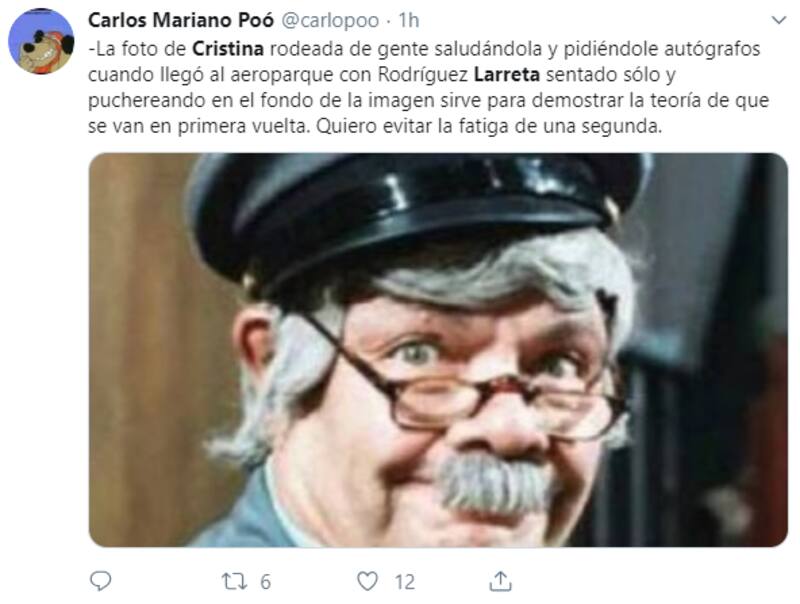Open the Munchi dog avatar profile picture
Screen dimensions: 800x604
coord(41,41)
